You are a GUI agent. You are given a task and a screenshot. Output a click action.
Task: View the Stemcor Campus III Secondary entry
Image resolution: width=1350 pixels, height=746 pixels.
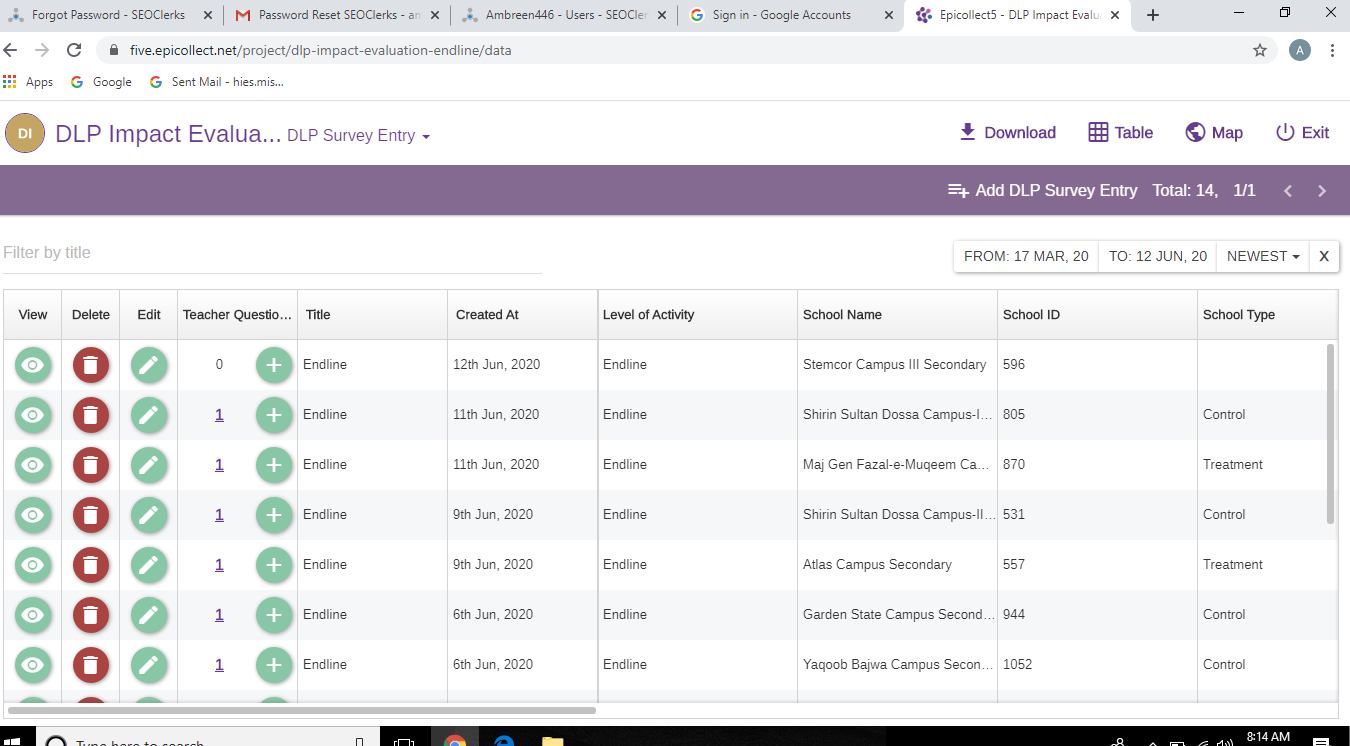coord(33,365)
